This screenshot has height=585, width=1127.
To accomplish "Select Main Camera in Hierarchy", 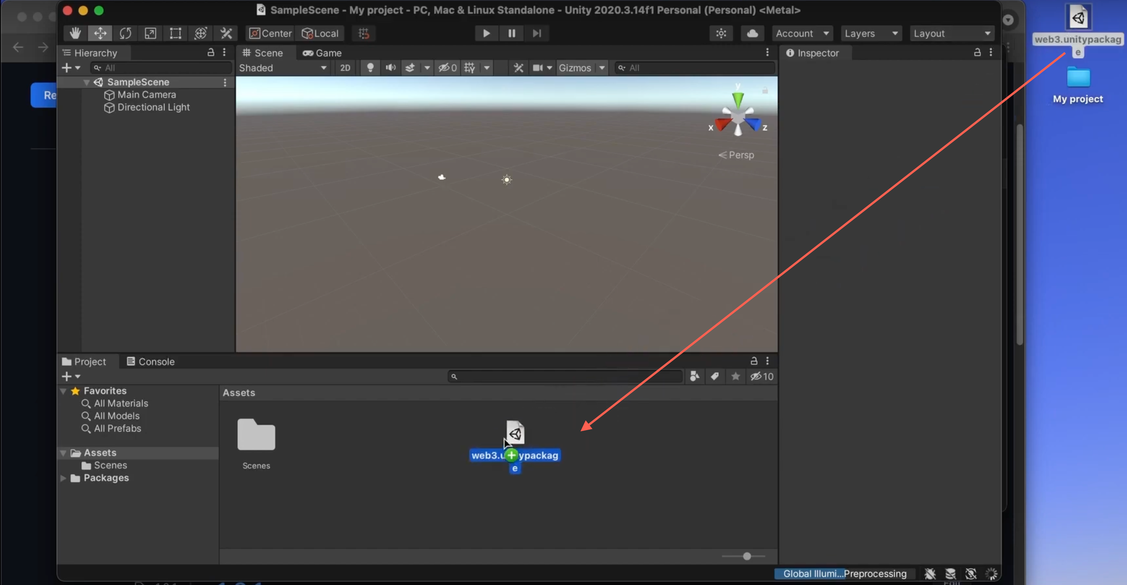I will (x=146, y=94).
